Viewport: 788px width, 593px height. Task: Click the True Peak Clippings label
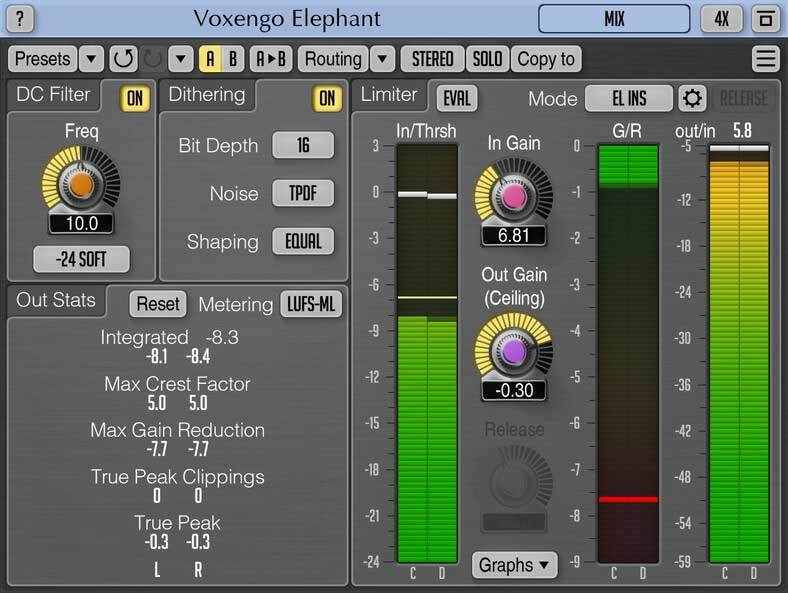pyautogui.click(x=177, y=477)
